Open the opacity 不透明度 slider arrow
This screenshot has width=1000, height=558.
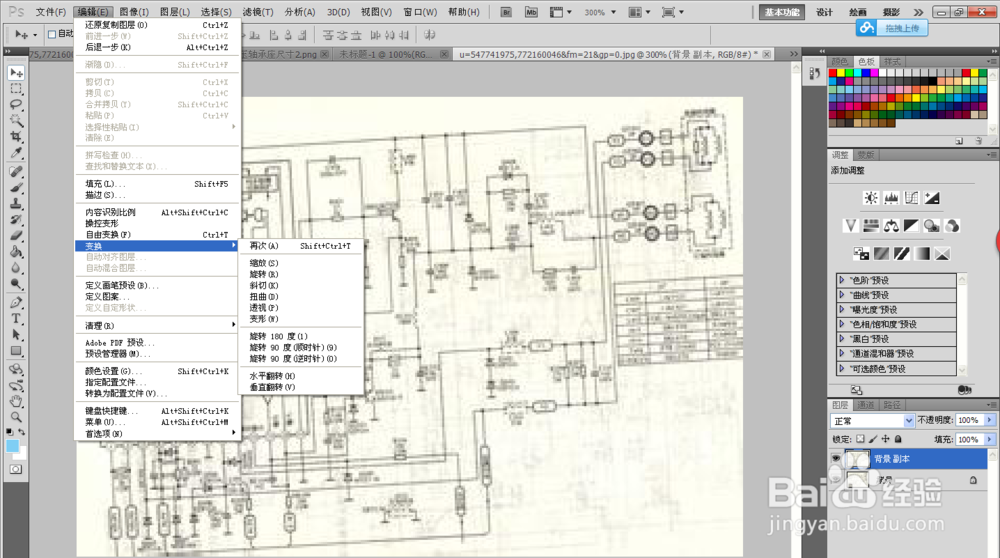pyautogui.click(x=990, y=420)
